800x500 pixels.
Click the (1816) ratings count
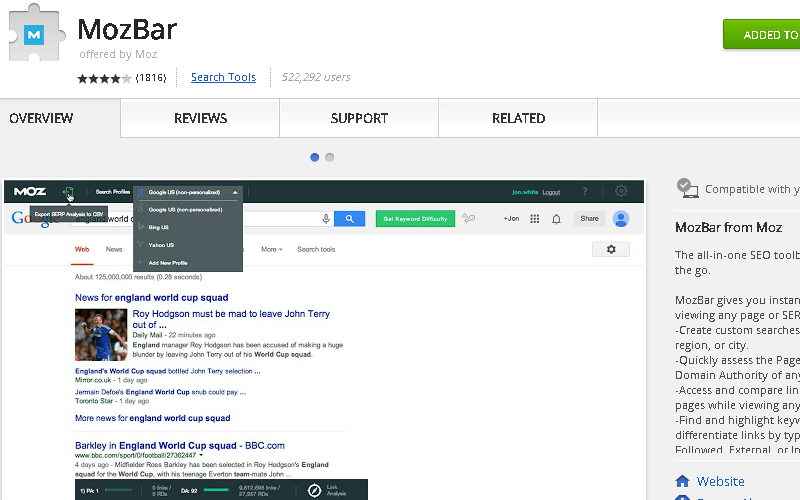coord(151,78)
